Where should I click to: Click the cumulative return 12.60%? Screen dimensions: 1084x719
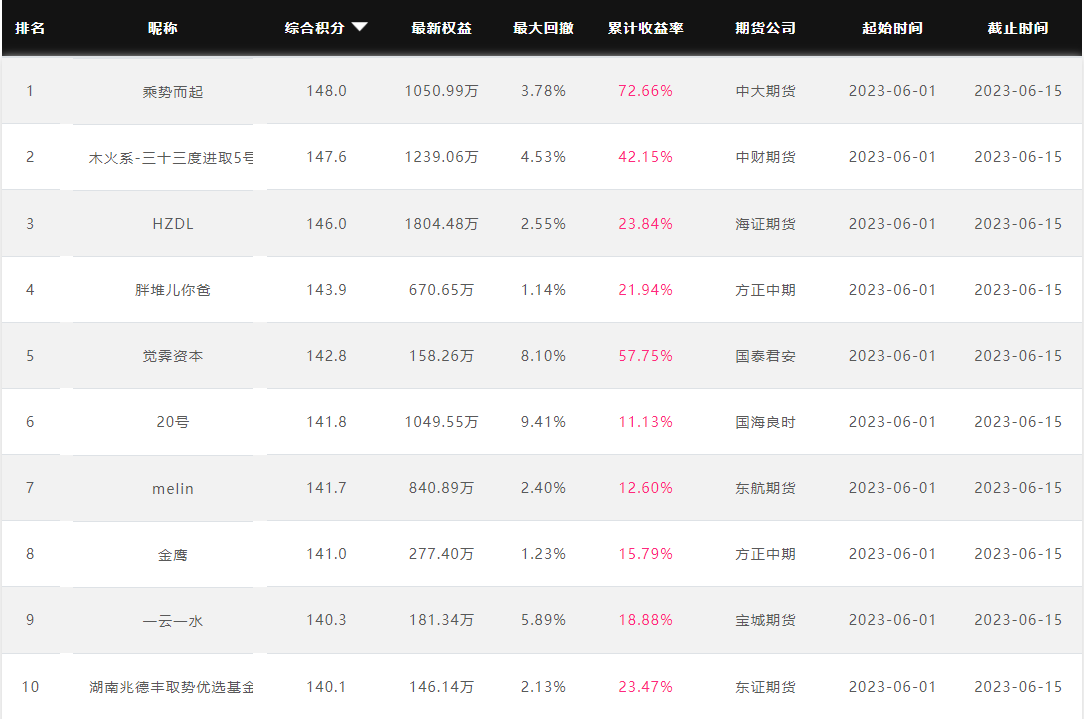pyautogui.click(x=646, y=488)
